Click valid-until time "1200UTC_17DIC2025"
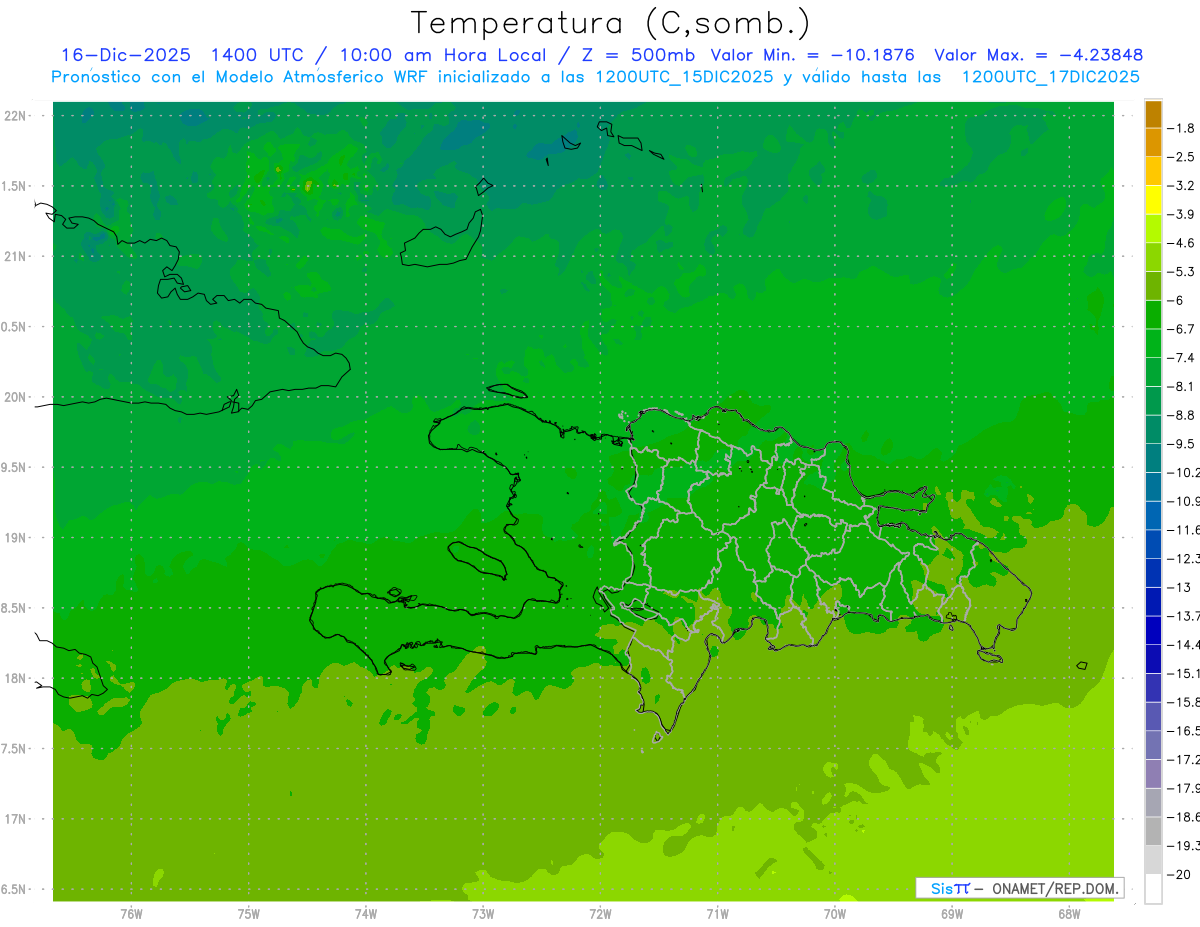 click(1050, 77)
